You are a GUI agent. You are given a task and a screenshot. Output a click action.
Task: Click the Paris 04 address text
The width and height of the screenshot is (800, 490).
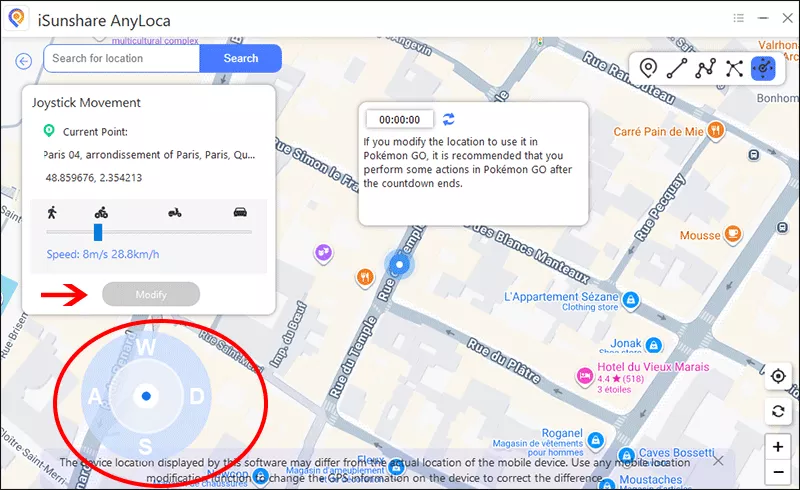149,155
